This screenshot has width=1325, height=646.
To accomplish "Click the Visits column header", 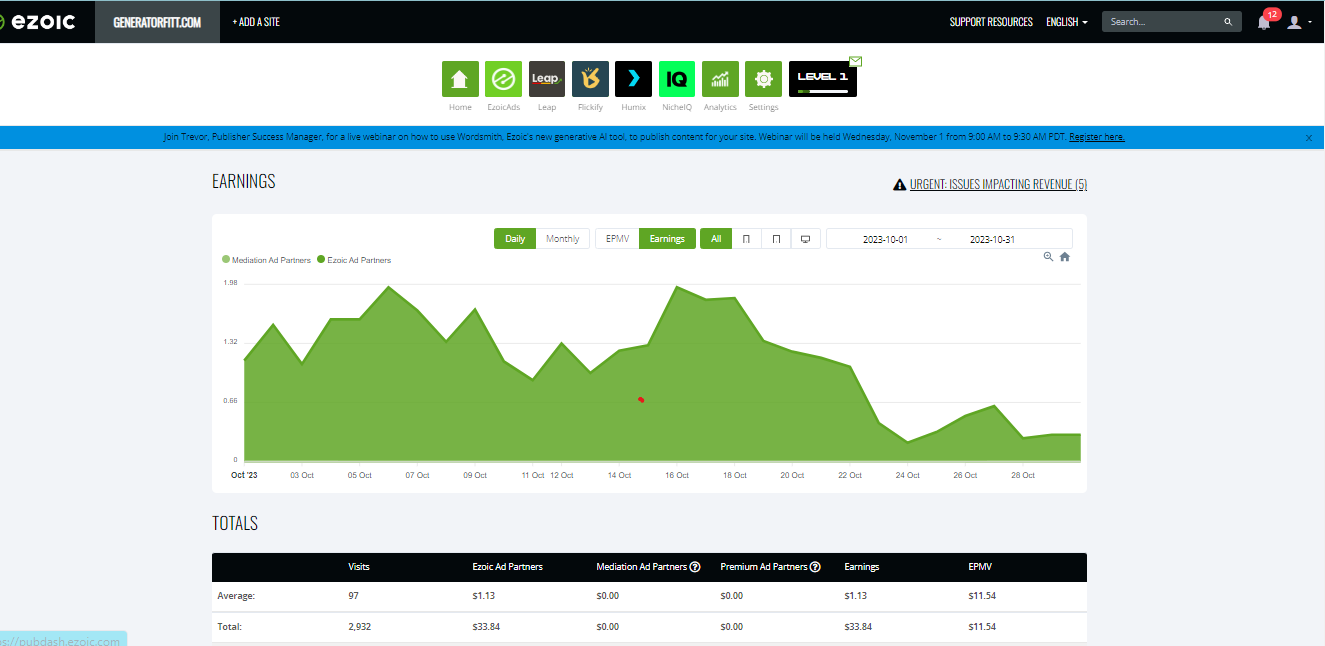I will tap(359, 567).
